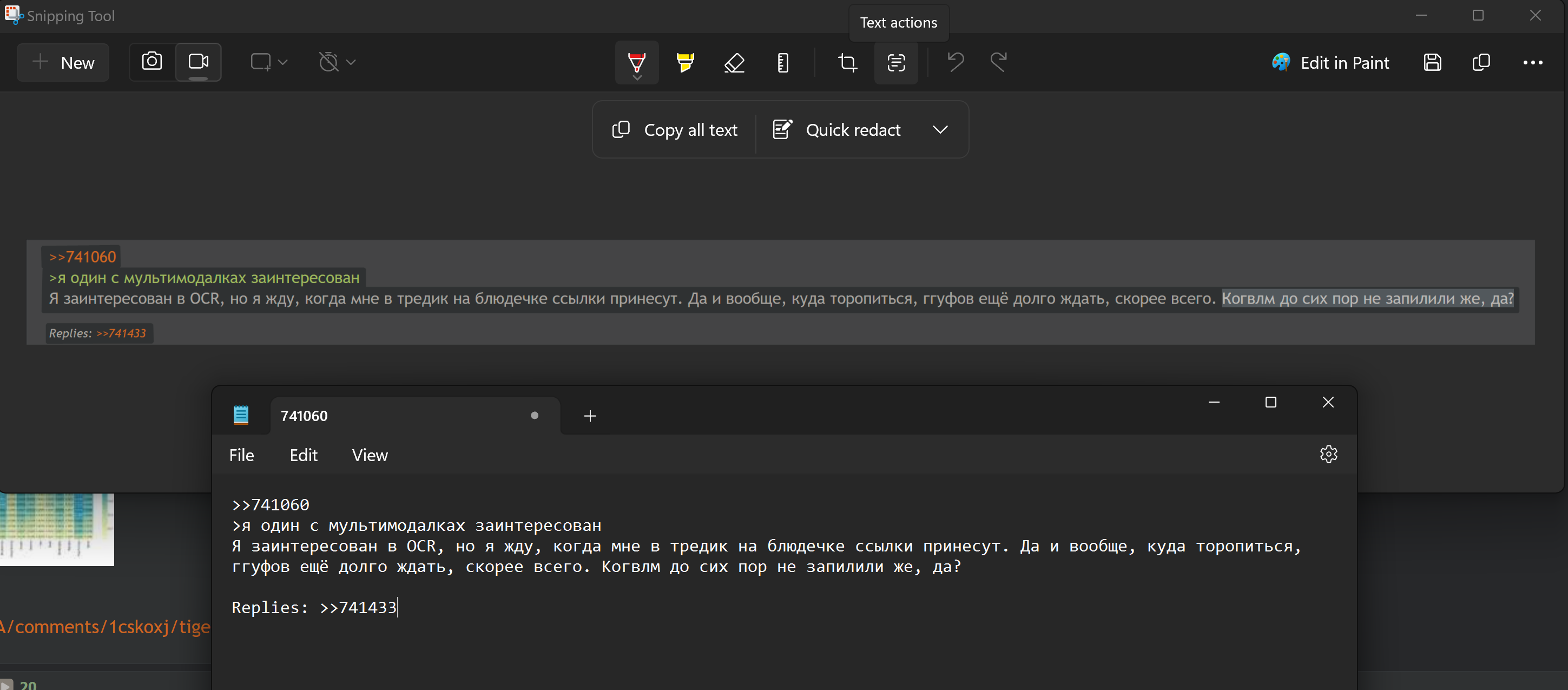Expand the delay timer dropdown
The image size is (1568, 690).
(x=337, y=62)
